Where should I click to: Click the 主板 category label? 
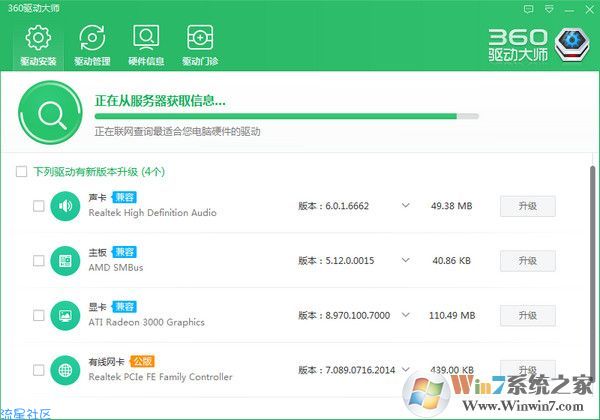coord(98,252)
